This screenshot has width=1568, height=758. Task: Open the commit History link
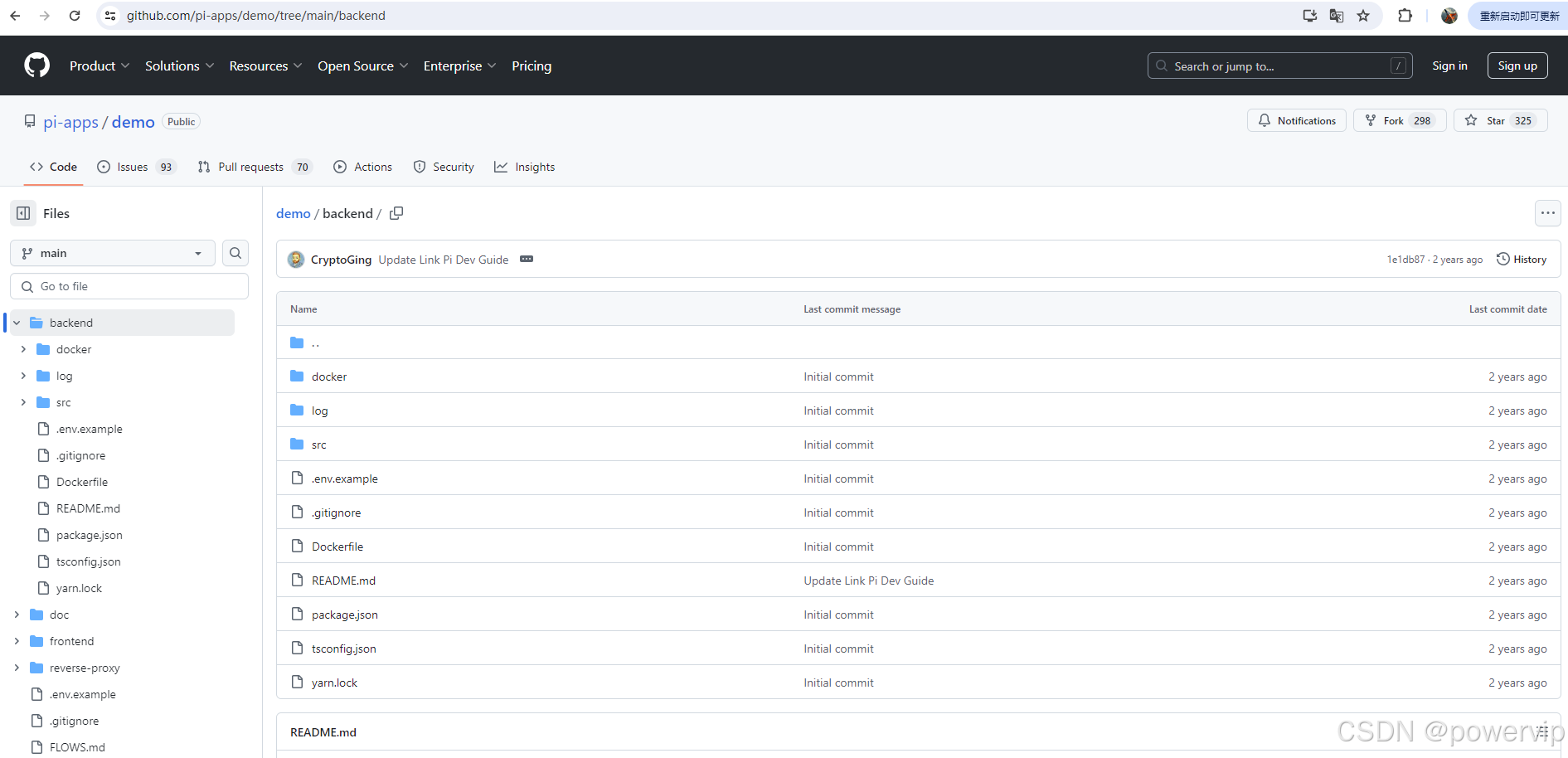(x=1522, y=259)
